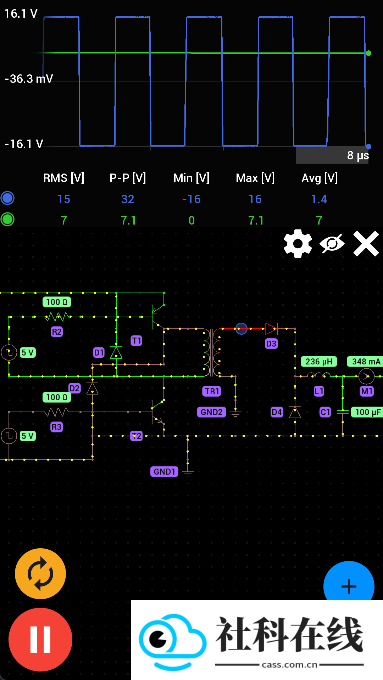Screen dimensions: 383x680
Task: Select the upper 5 V source symbol
Action: click(x=9, y=353)
